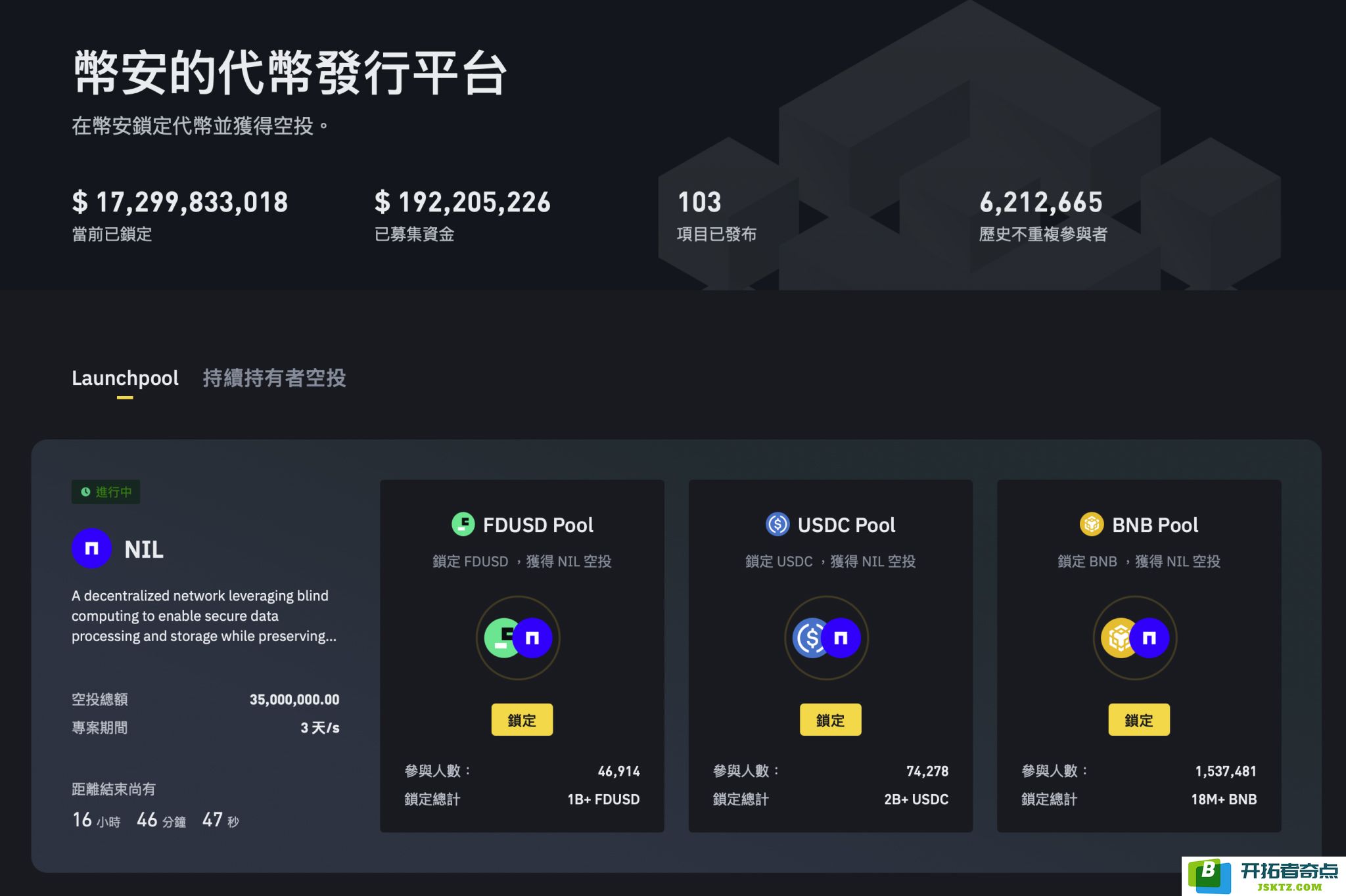
Task: Click the 鎖定 FDUSD ，獲得 NIL 空投 text
Action: (522, 562)
